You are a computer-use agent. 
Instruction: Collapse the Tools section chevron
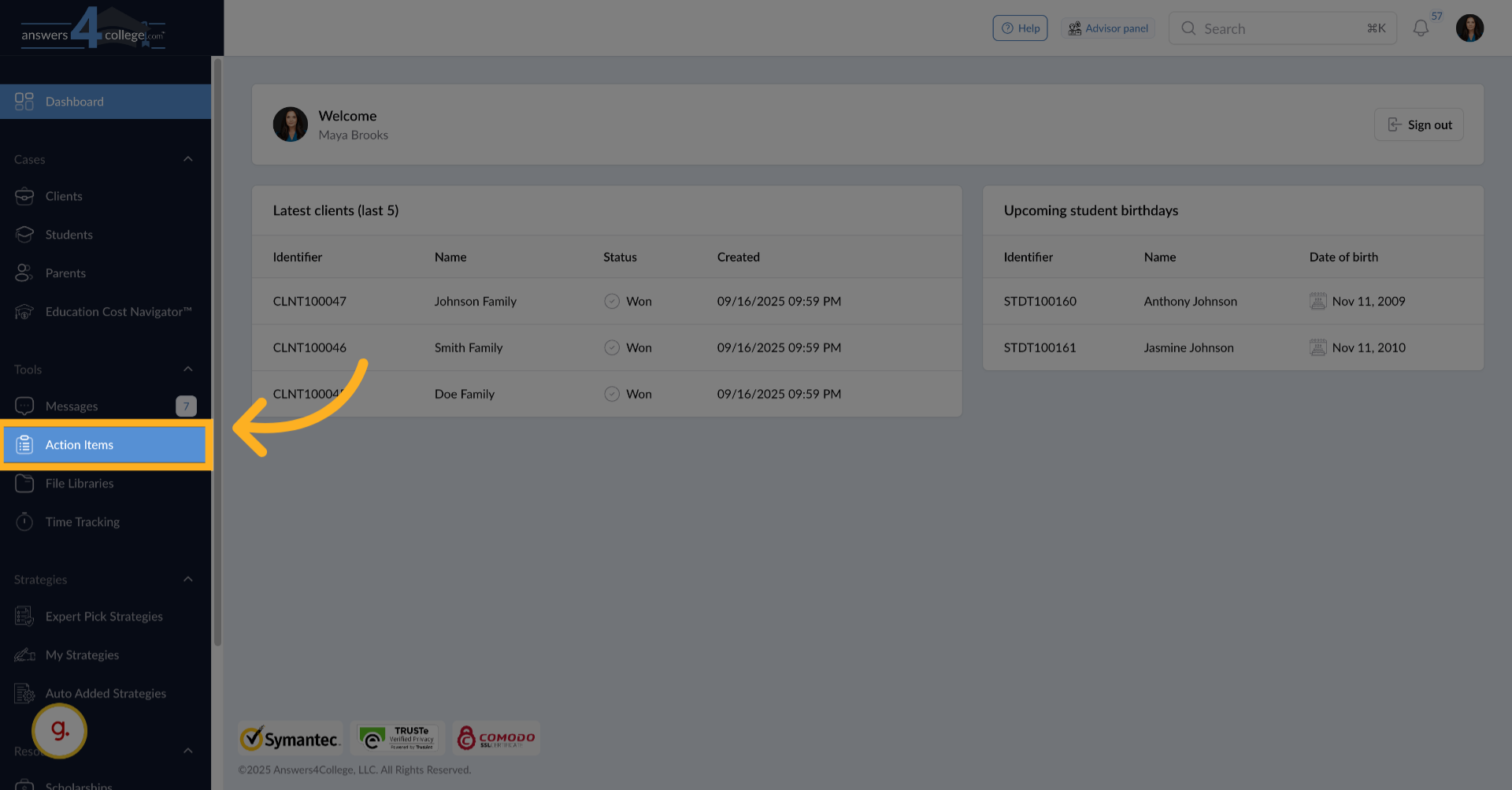coord(188,369)
